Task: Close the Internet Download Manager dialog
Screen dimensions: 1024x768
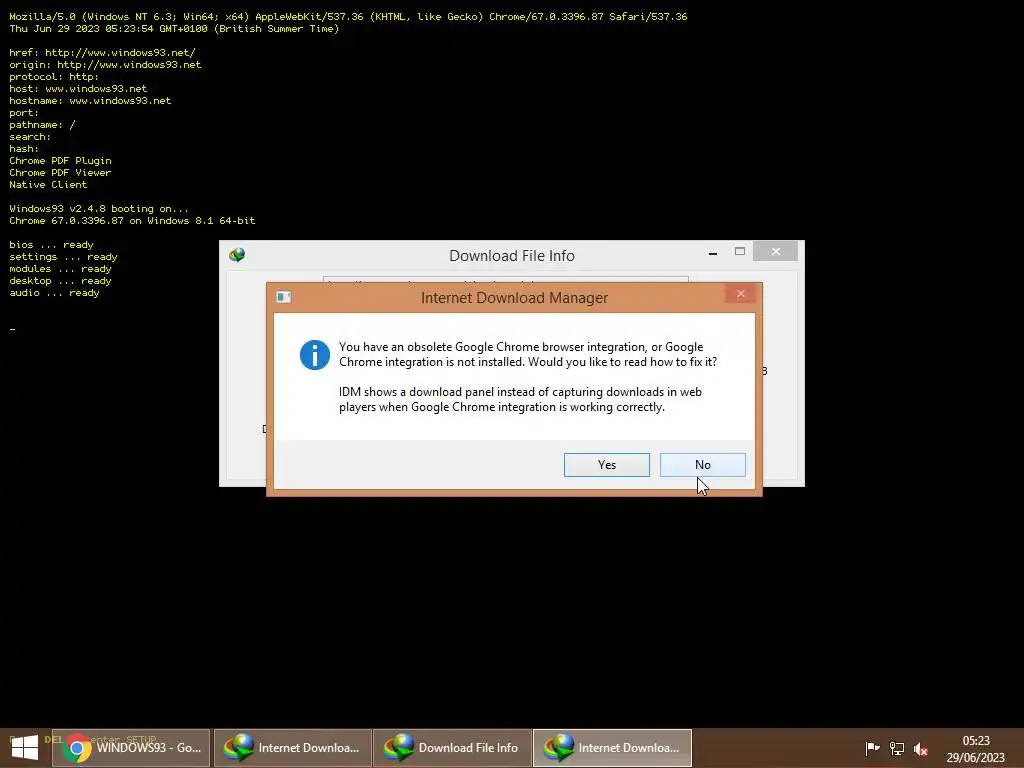Action: coord(741,294)
